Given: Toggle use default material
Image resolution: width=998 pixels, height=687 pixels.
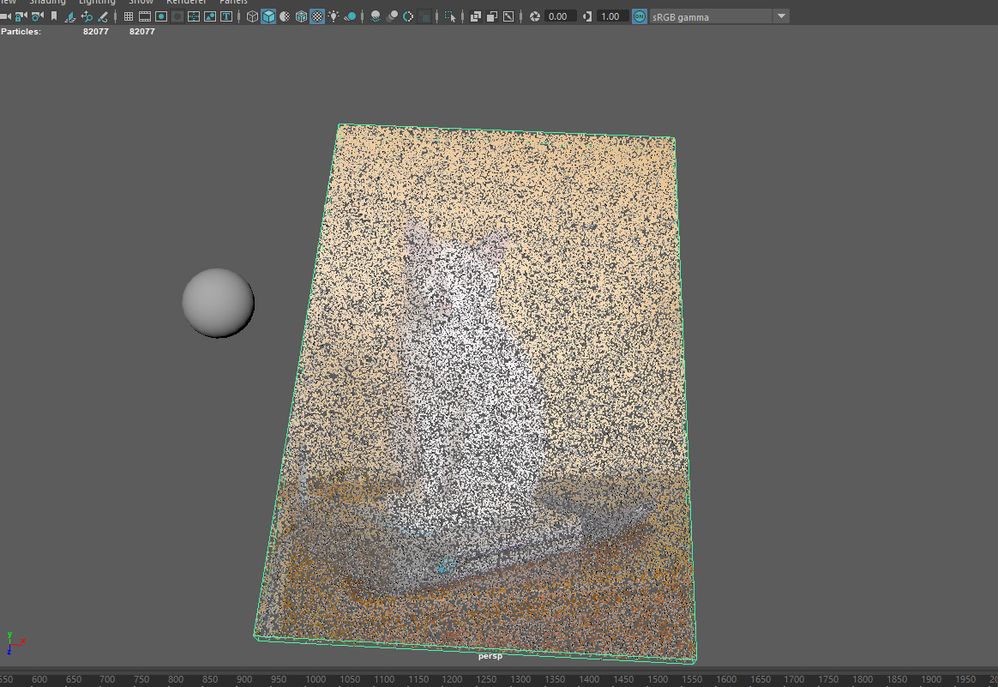Looking at the screenshot, I should point(351,16).
